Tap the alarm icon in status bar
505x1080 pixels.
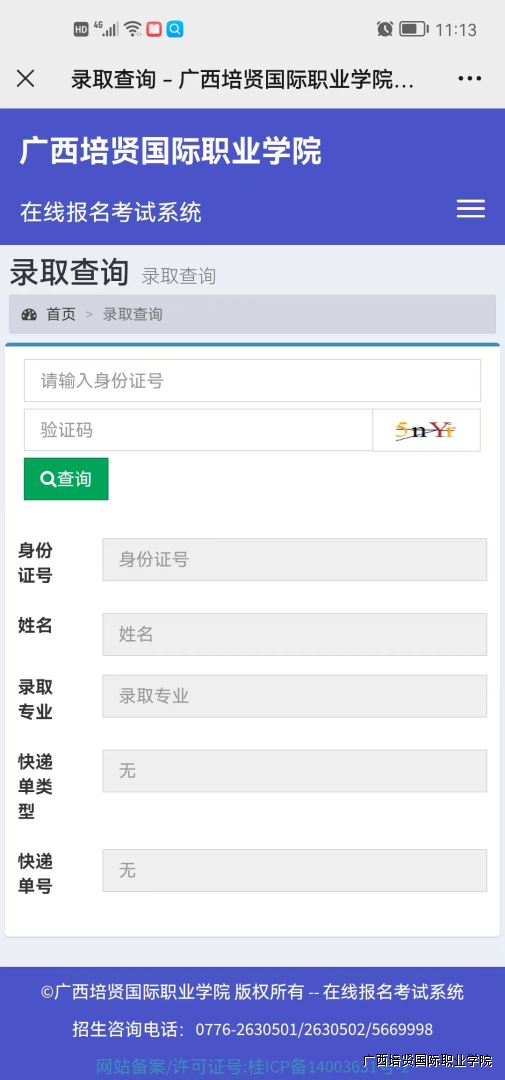point(384,29)
